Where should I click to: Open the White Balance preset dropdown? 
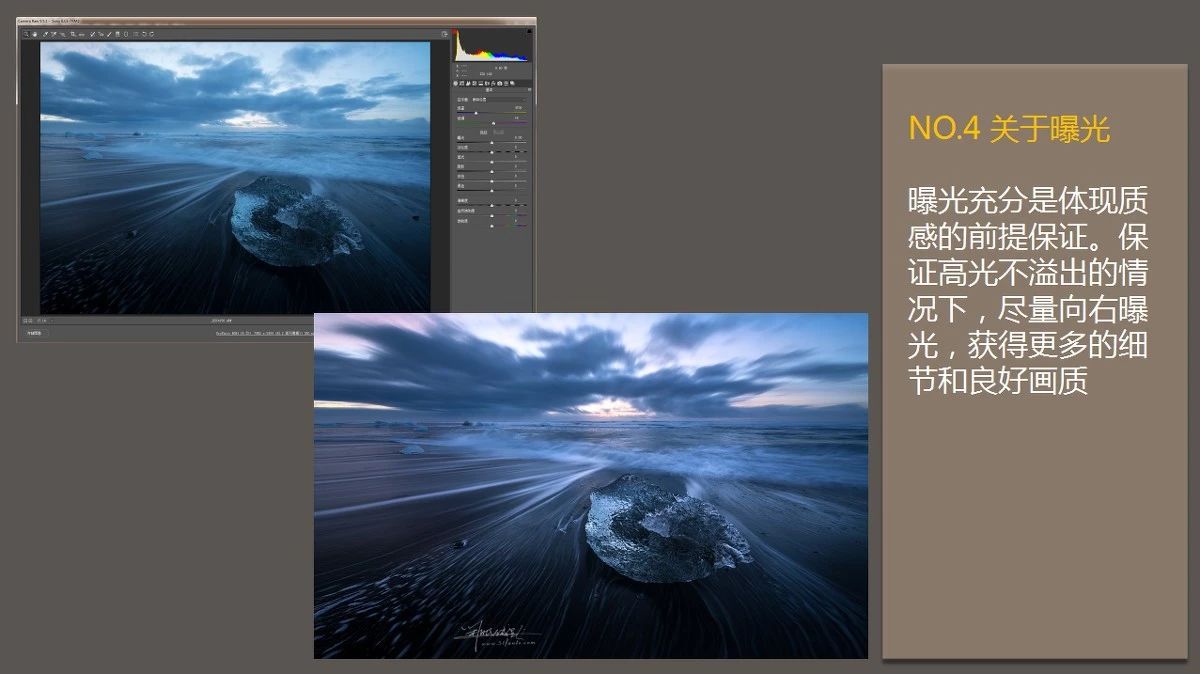point(499,100)
